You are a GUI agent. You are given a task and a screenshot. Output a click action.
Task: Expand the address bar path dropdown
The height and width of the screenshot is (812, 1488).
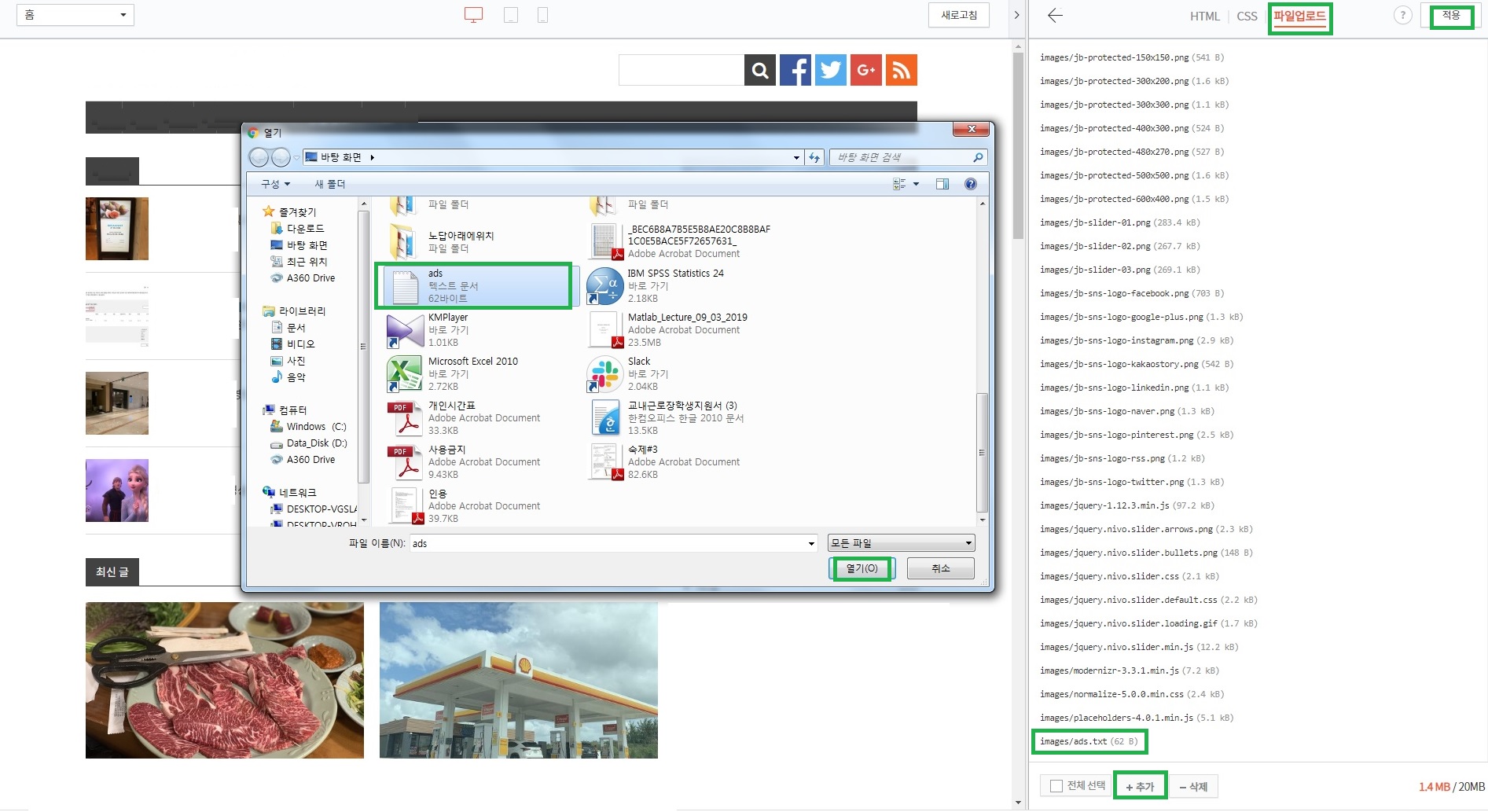click(x=796, y=157)
